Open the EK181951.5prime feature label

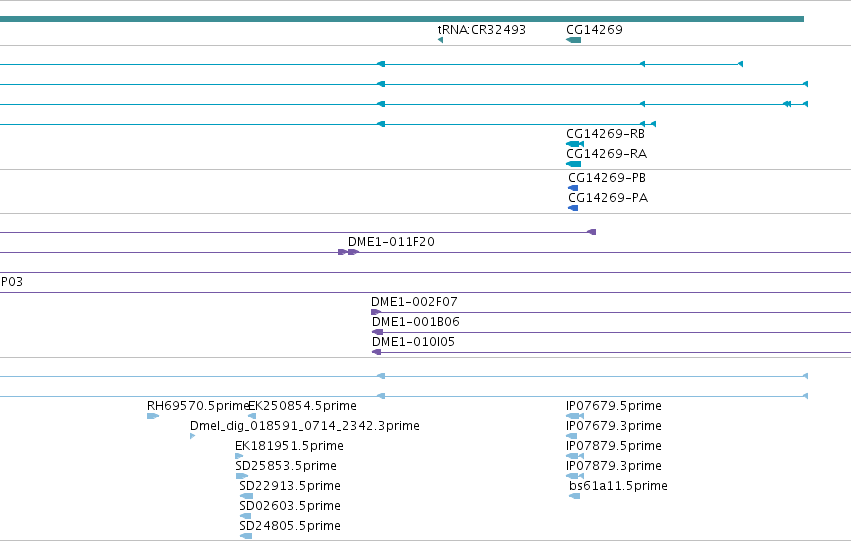(289, 446)
